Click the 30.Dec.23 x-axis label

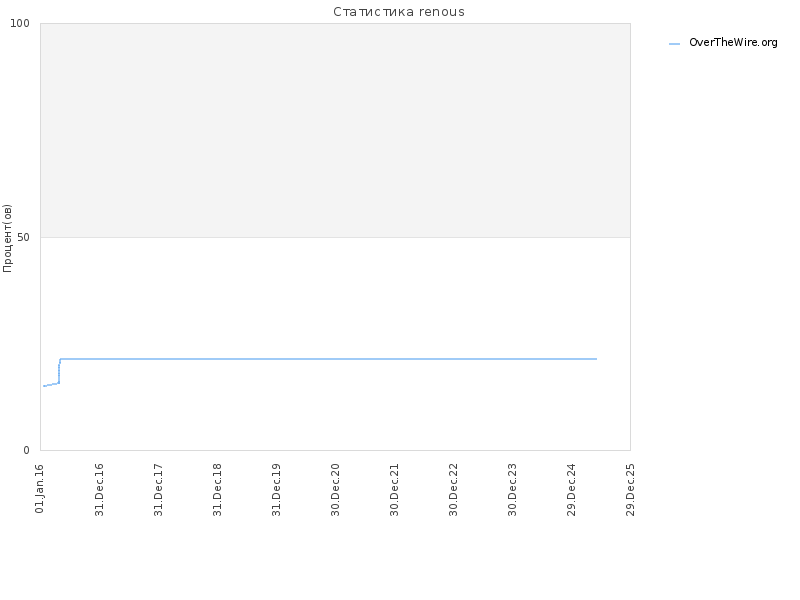tap(512, 490)
